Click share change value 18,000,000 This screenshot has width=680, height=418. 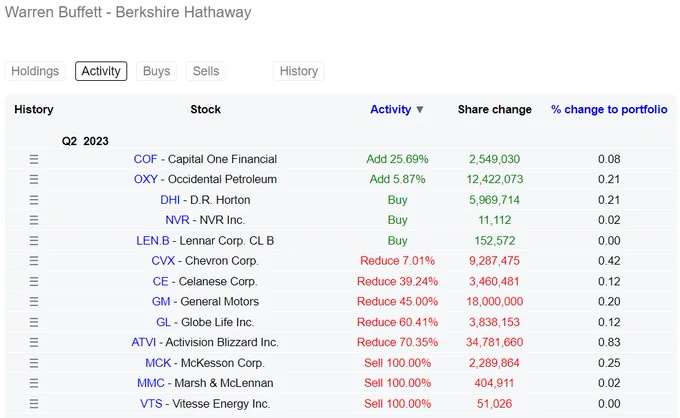pos(495,301)
